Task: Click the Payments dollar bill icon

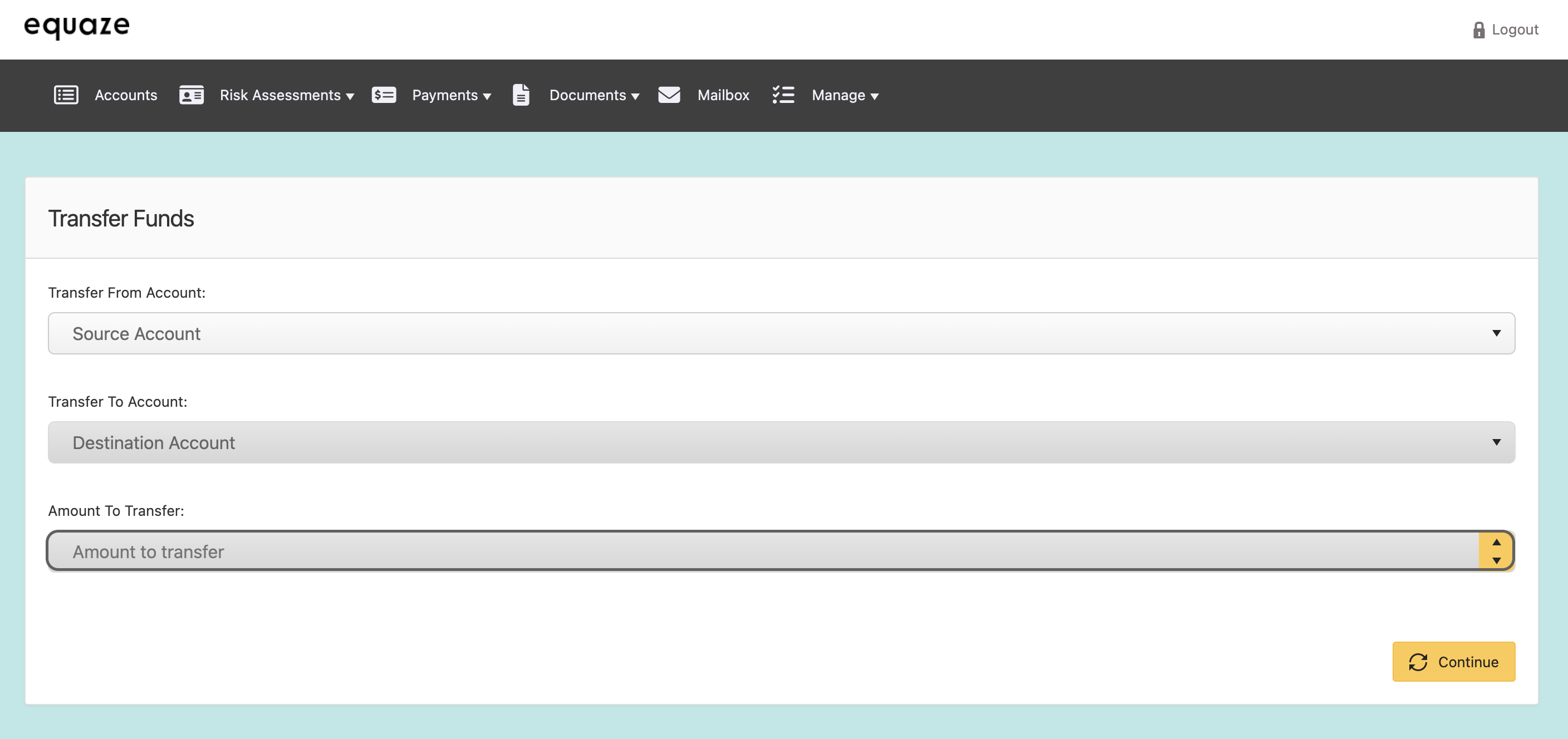Action: tap(384, 95)
